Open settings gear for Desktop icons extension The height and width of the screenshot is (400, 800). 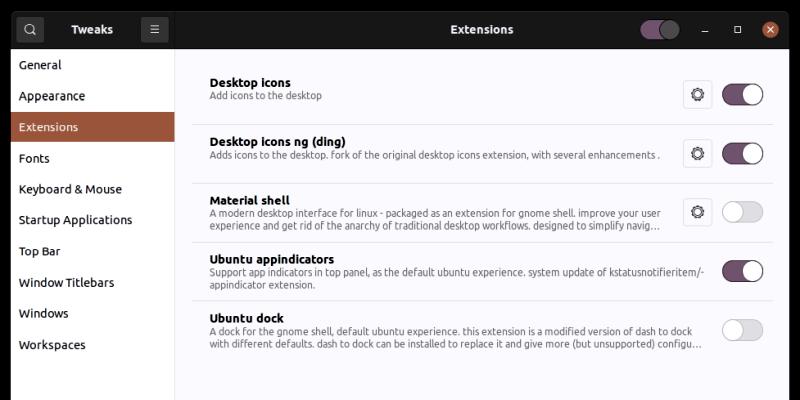point(697,95)
